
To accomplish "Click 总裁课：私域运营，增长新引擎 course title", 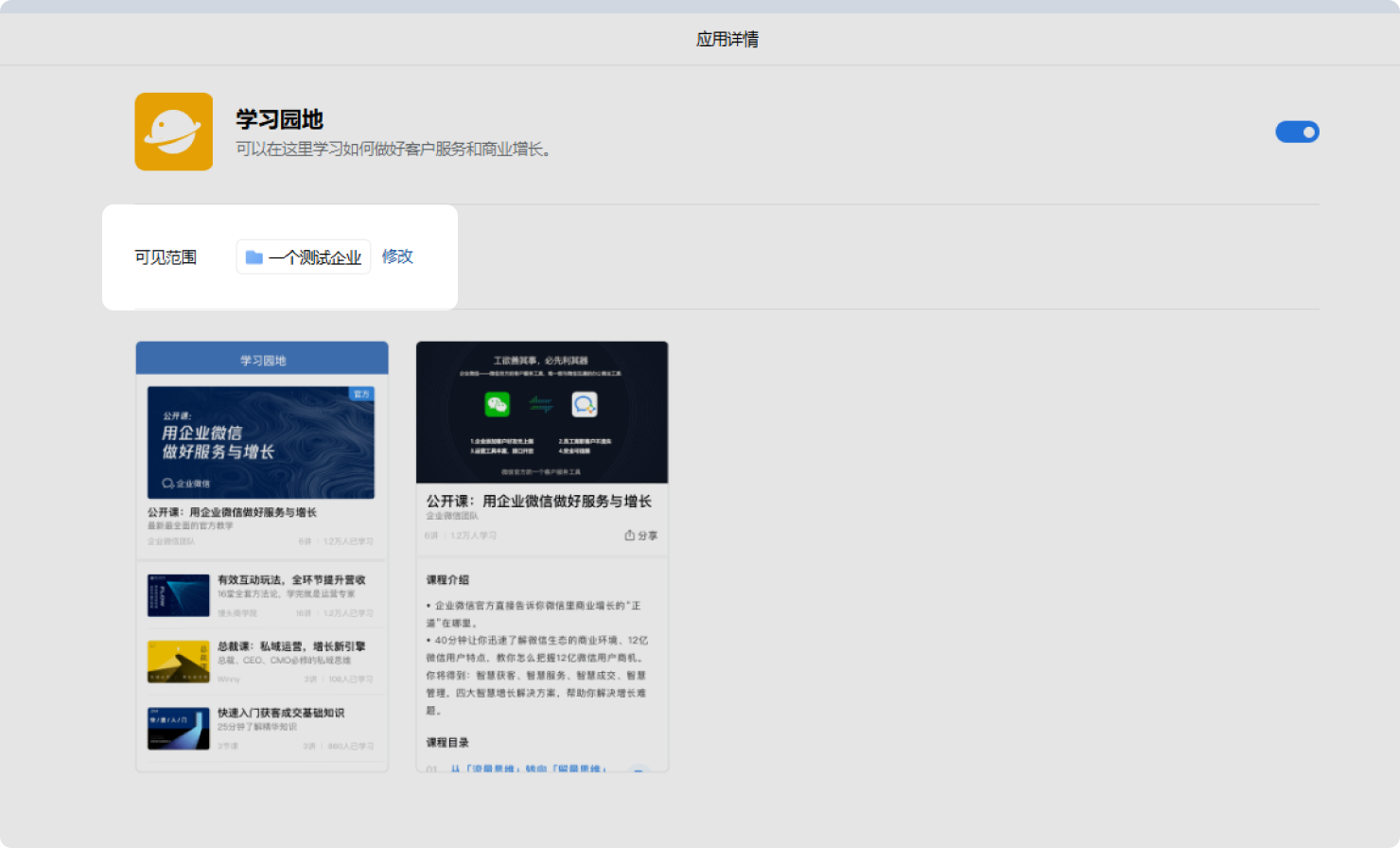I will click(291, 646).
